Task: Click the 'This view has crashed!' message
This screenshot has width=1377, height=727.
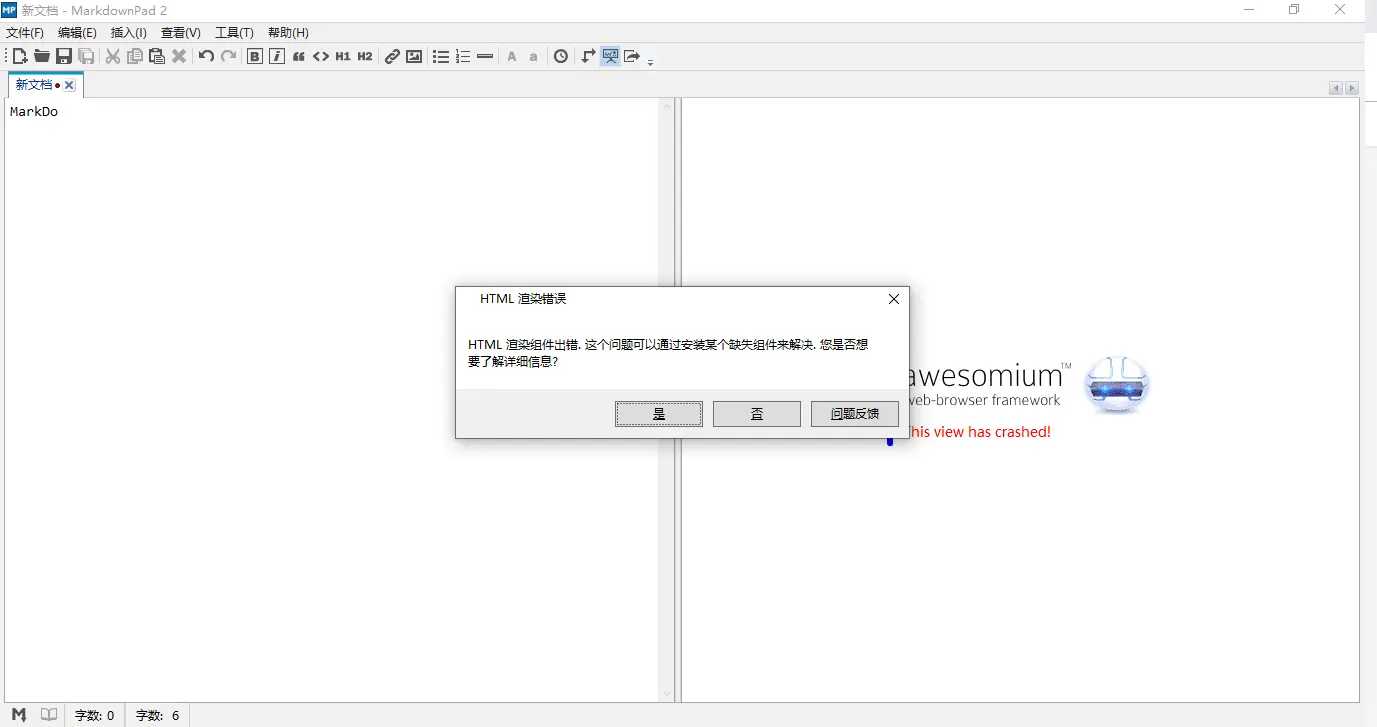Action: (x=977, y=432)
